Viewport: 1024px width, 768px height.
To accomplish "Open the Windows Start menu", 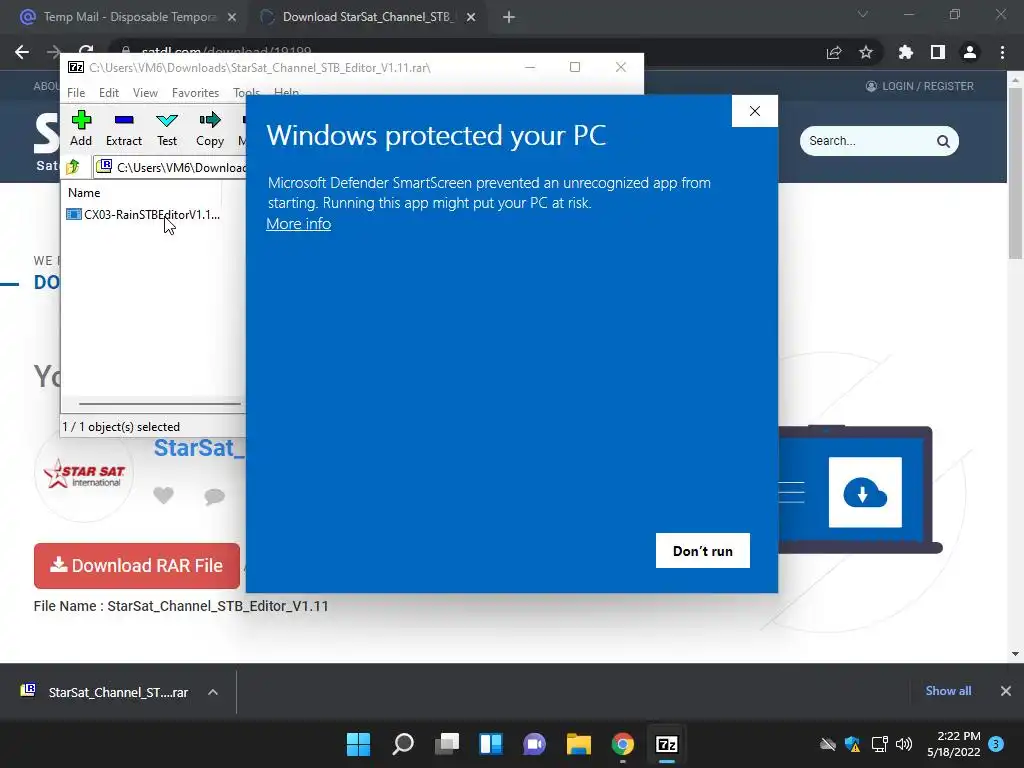I will click(358, 744).
